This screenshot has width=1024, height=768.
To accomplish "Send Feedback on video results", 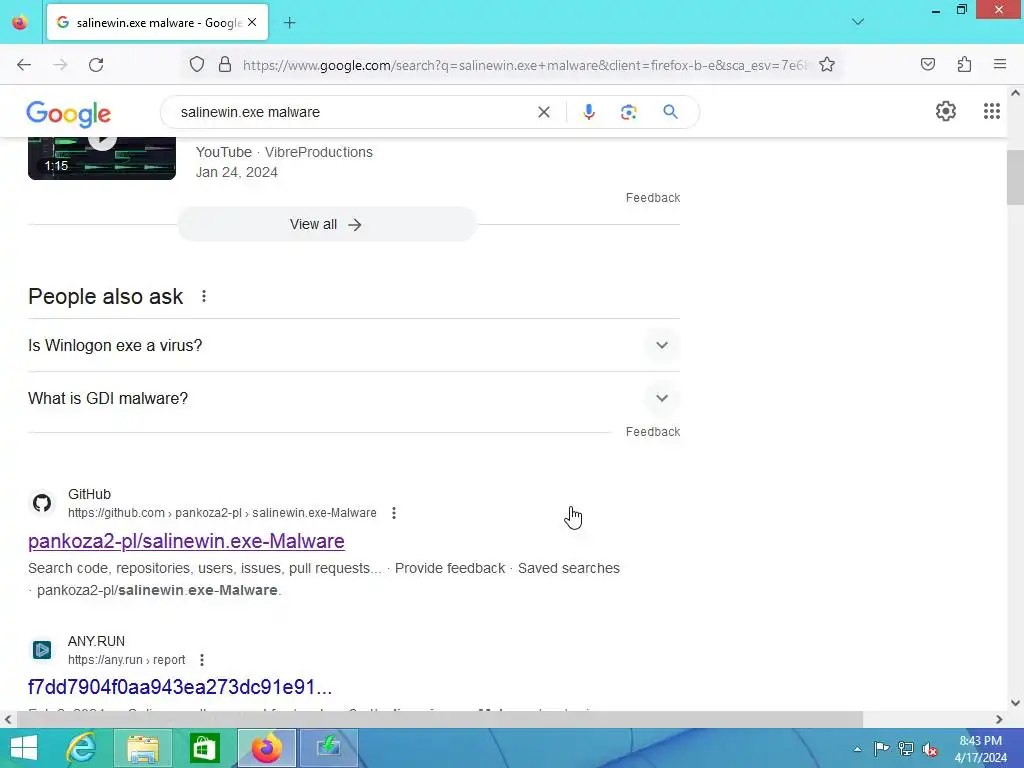I will click(652, 198).
